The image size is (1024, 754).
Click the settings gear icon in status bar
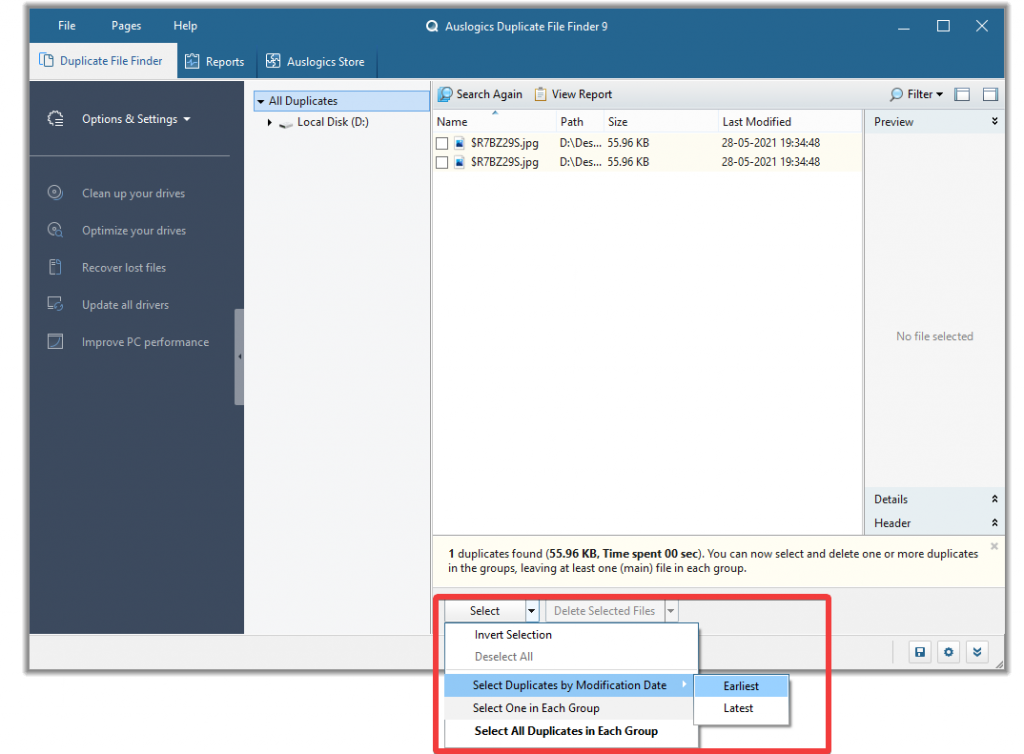[x=948, y=652]
